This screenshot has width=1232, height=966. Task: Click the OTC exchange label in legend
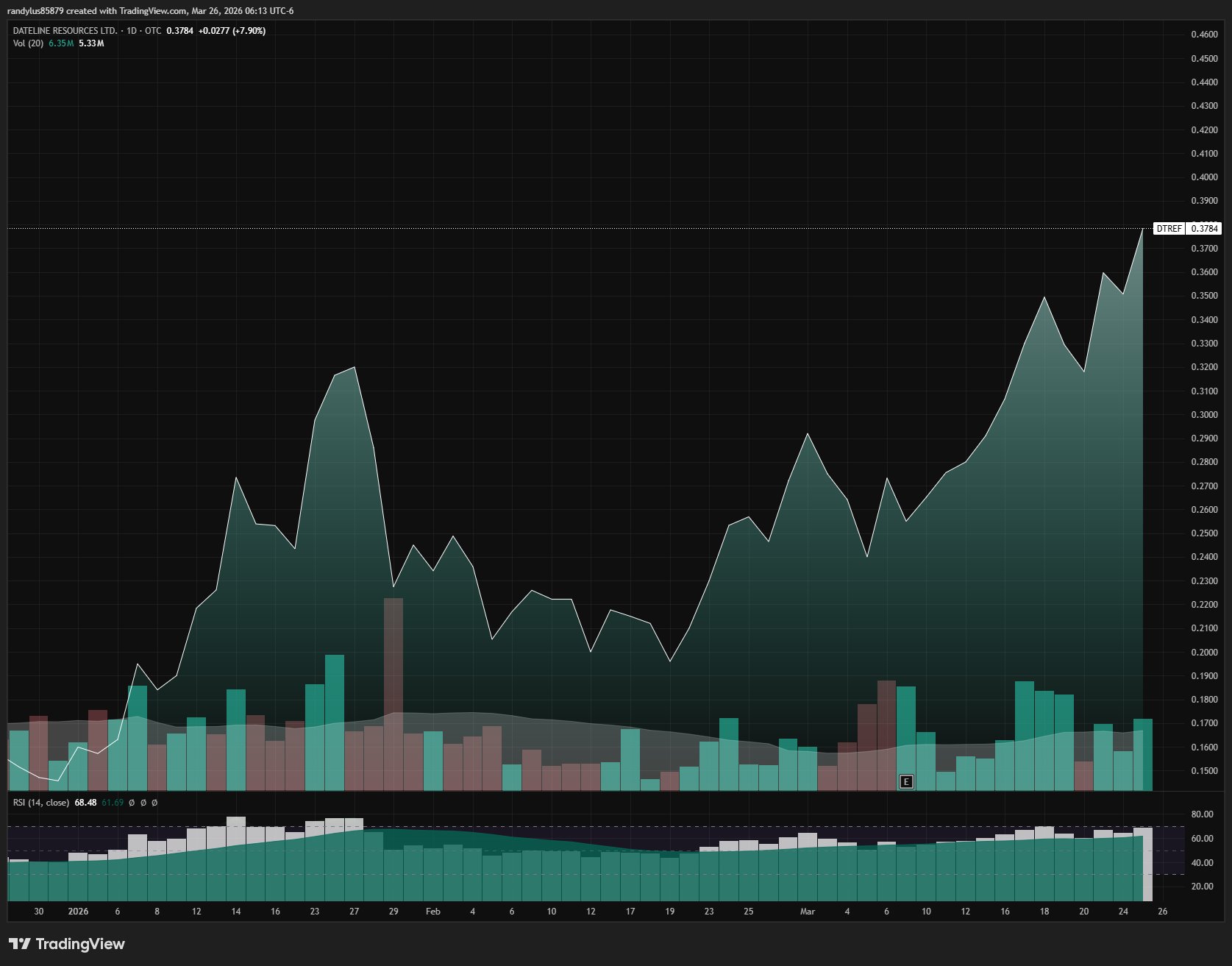coord(153,31)
